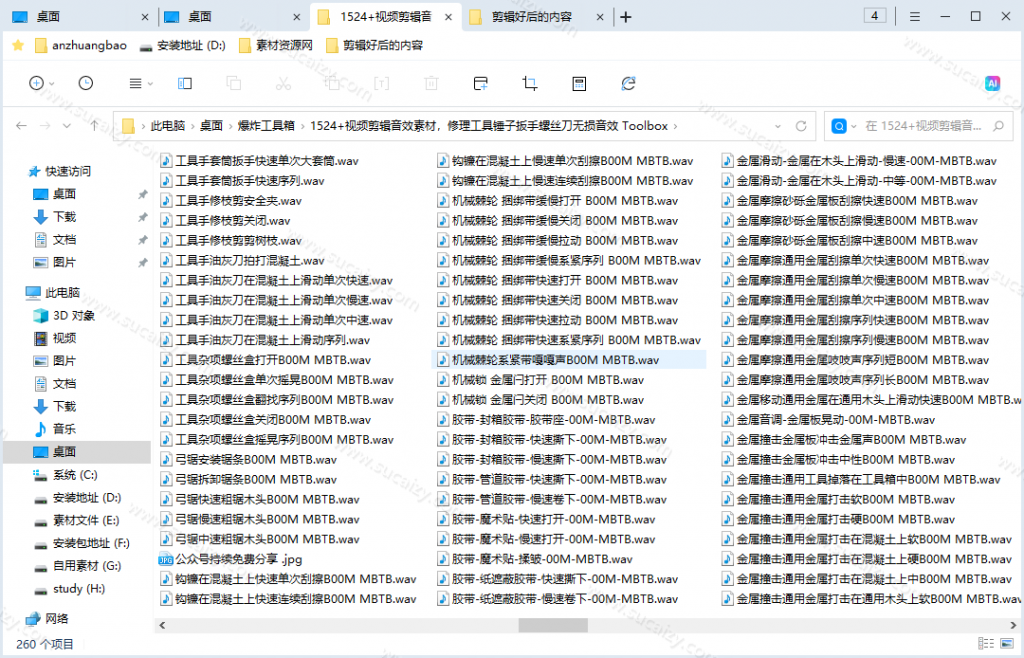This screenshot has height=658, width=1024.
Task: Select file 金属音调-金属板晃动-00M-MBTB.wav
Action: (827, 420)
